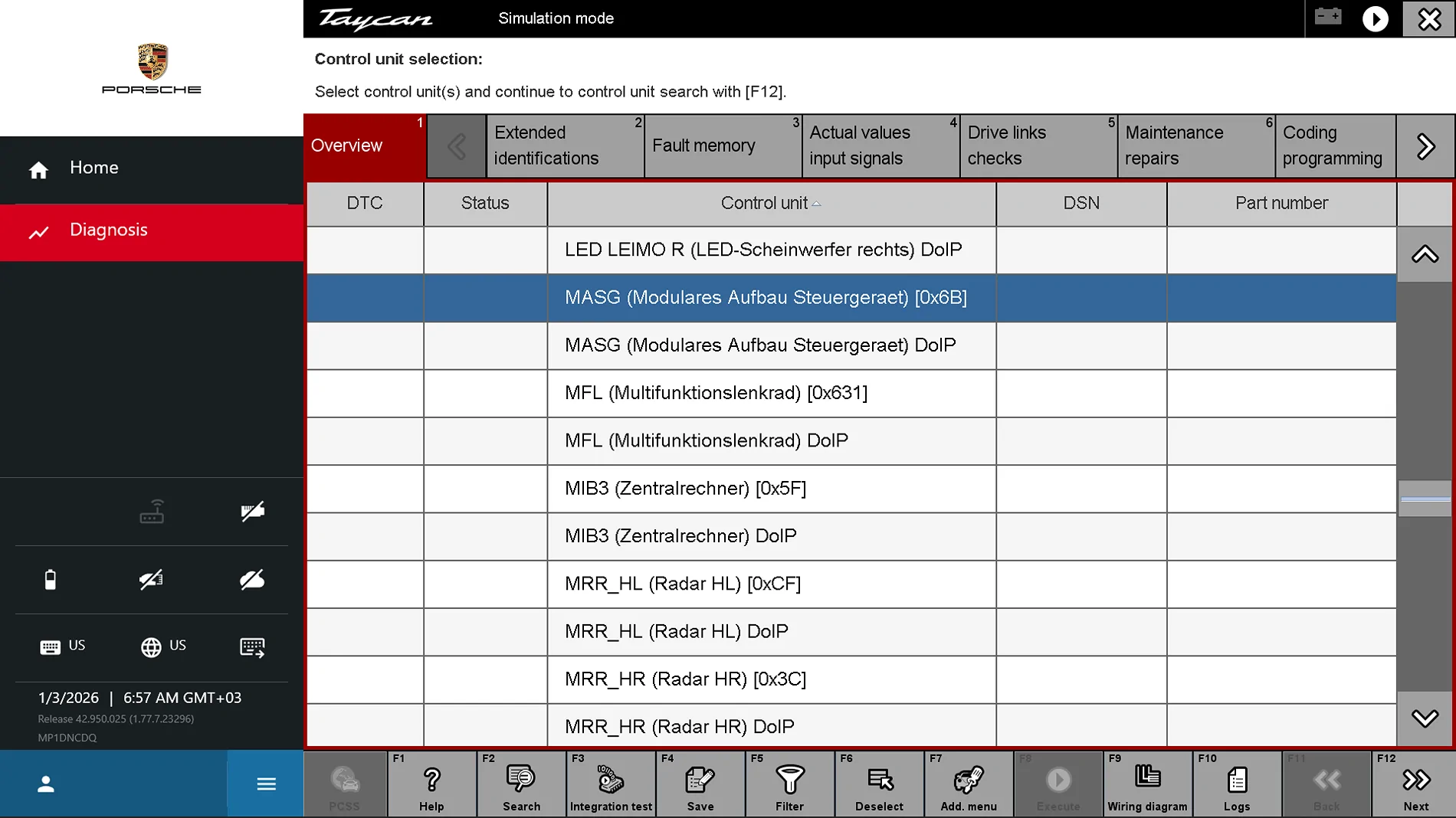1456x818 pixels.
Task: Click F12 Next double-arrow
Action: pyautogui.click(x=1415, y=784)
